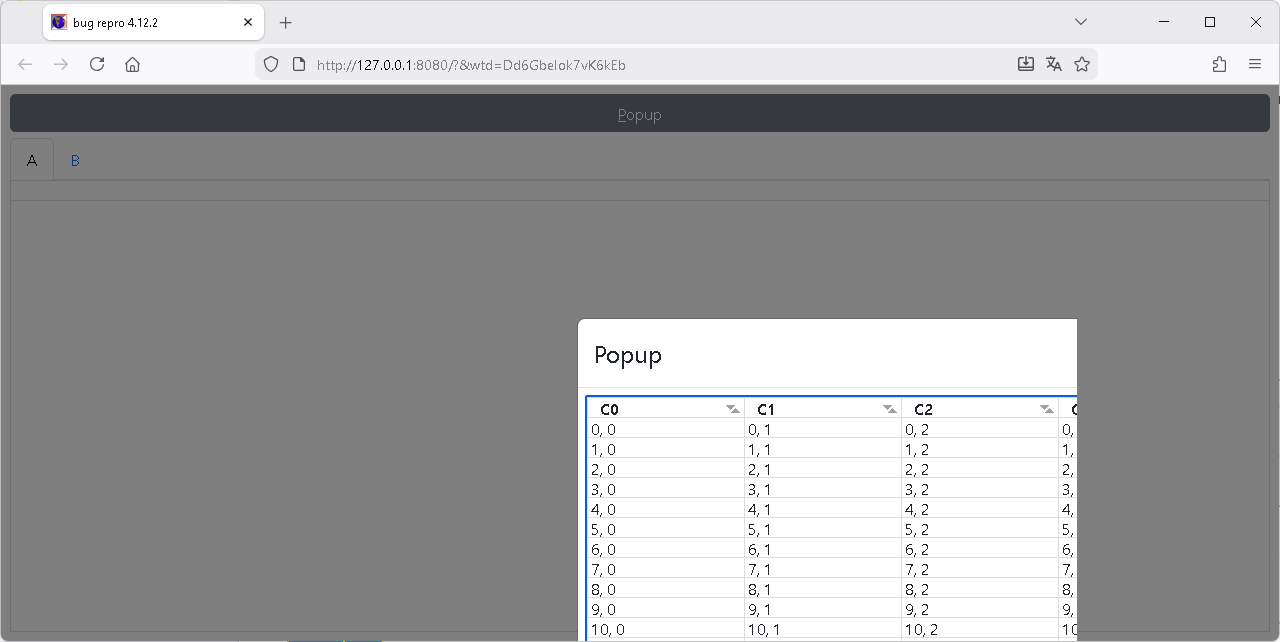The width and height of the screenshot is (1280, 642).
Task: Select tab A
Action: point(32,160)
